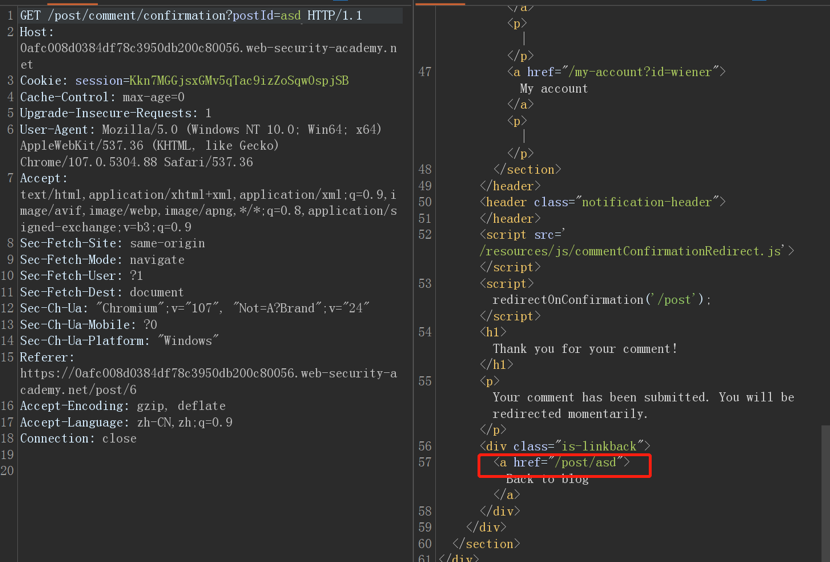Click the Connection: close header
Screen dimensions: 830x562
(78, 438)
